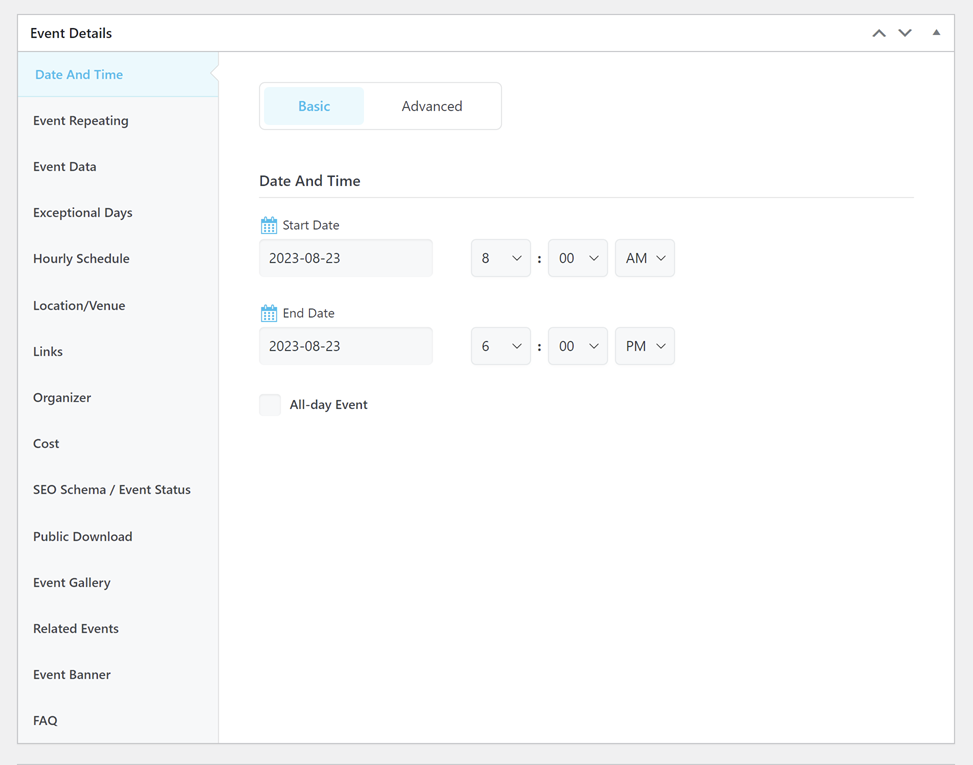The image size is (973, 765).
Task: Open the Event Gallery section
Action: (x=72, y=583)
